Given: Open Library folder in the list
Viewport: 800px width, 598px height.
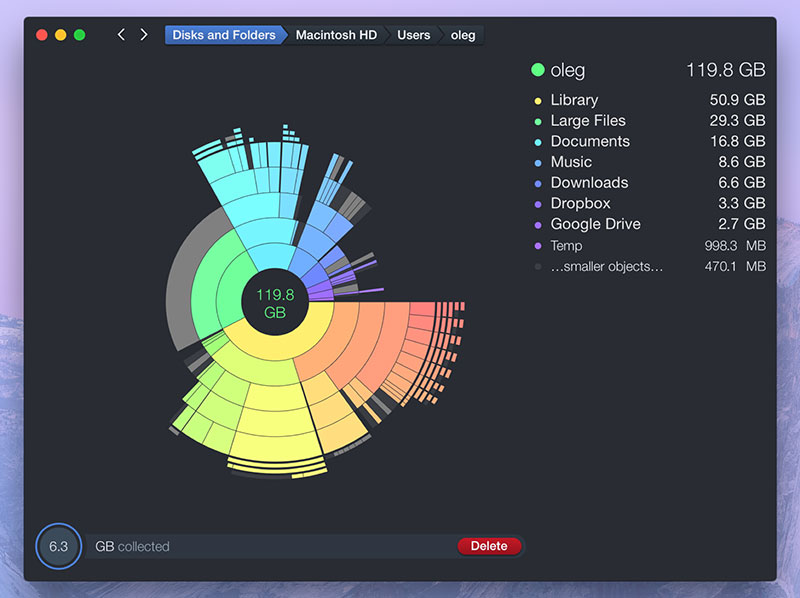Looking at the screenshot, I should point(574,100).
